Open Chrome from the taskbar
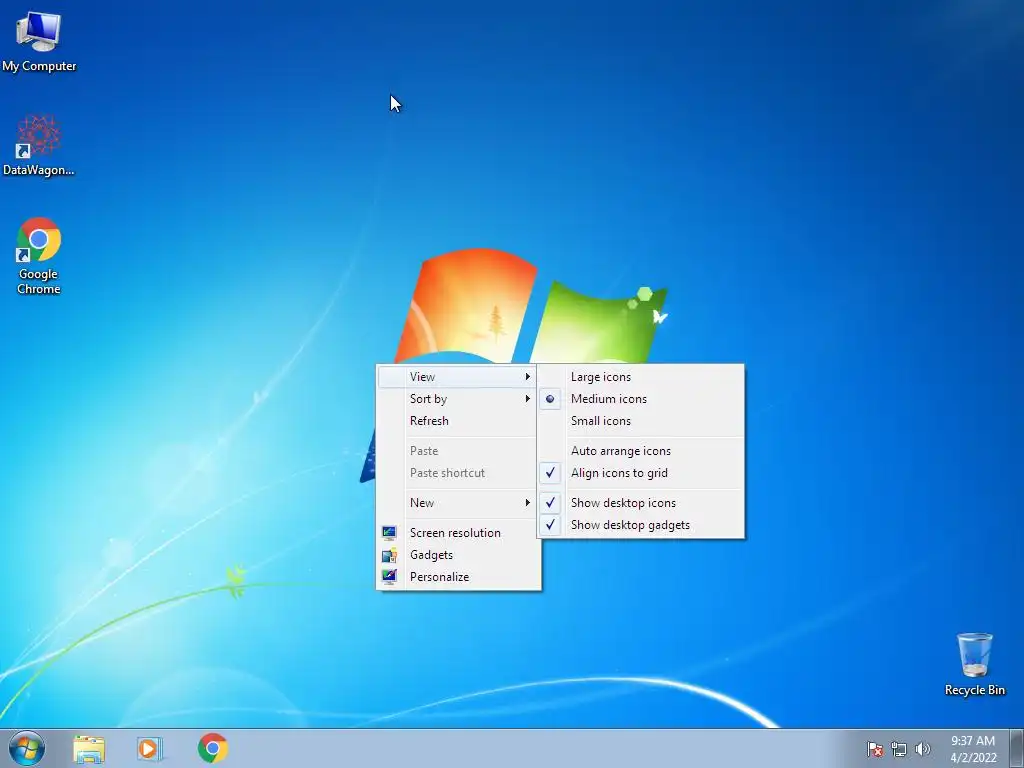The height and width of the screenshot is (768, 1024). 213,748
